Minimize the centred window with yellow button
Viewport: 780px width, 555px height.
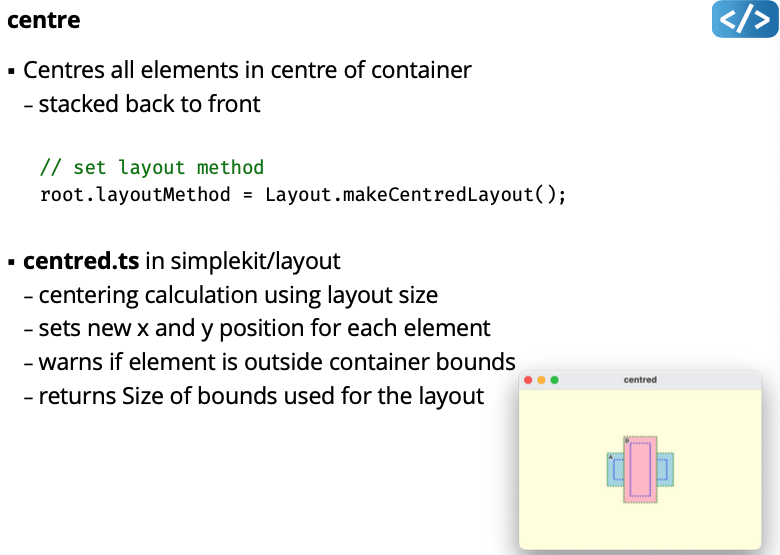click(x=541, y=380)
